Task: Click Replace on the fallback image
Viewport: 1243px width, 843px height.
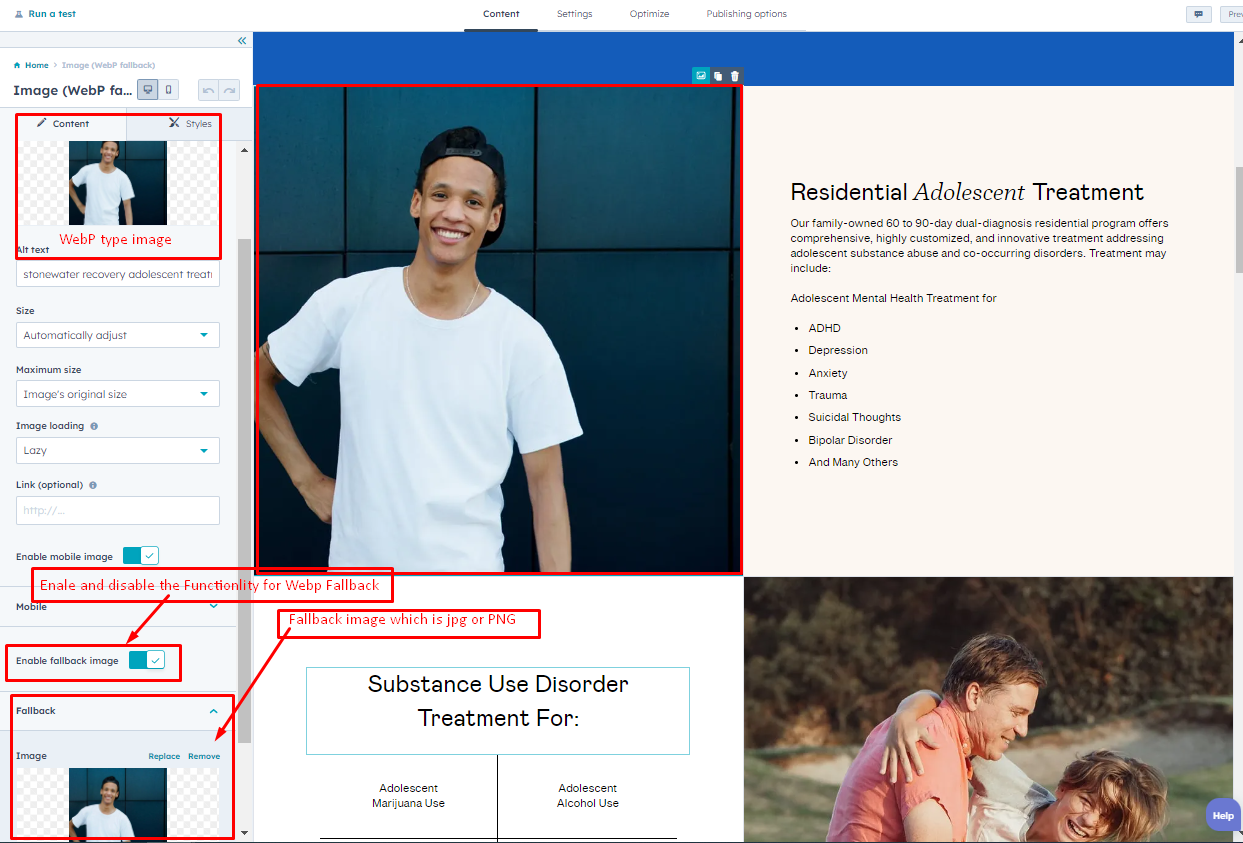Action: [x=164, y=756]
